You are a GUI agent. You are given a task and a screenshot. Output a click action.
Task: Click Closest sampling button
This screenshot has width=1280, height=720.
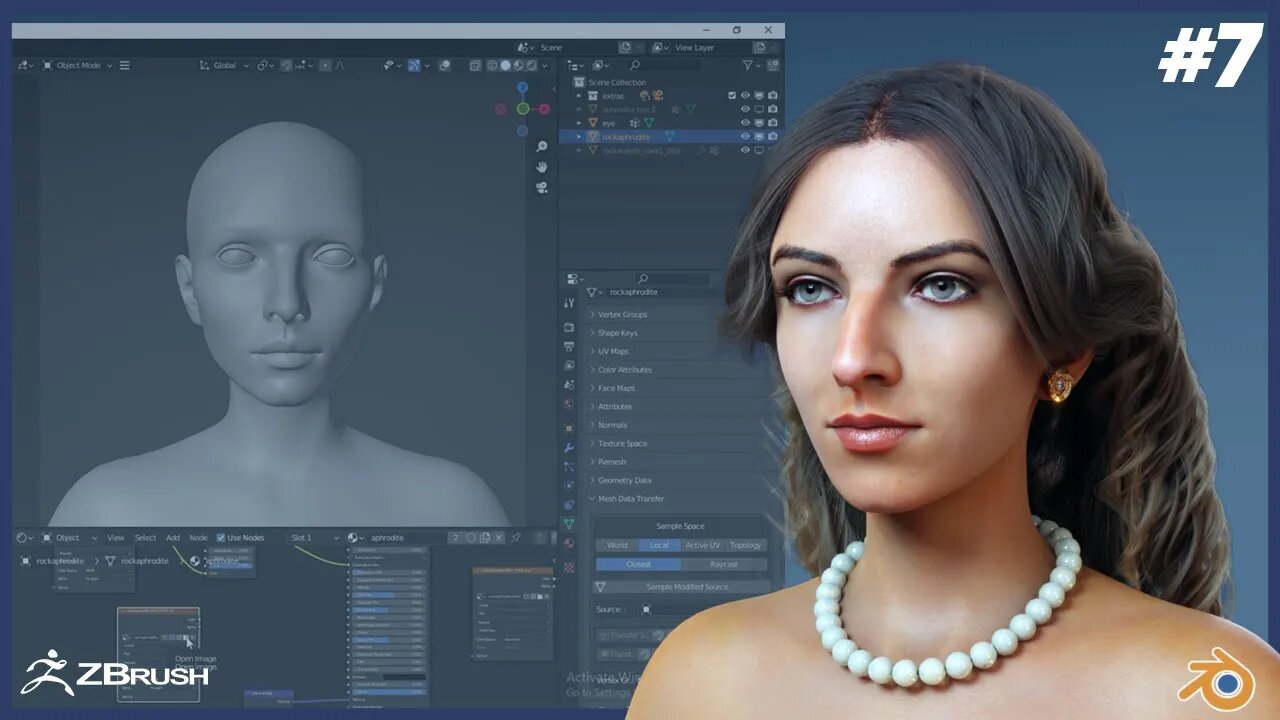point(638,564)
